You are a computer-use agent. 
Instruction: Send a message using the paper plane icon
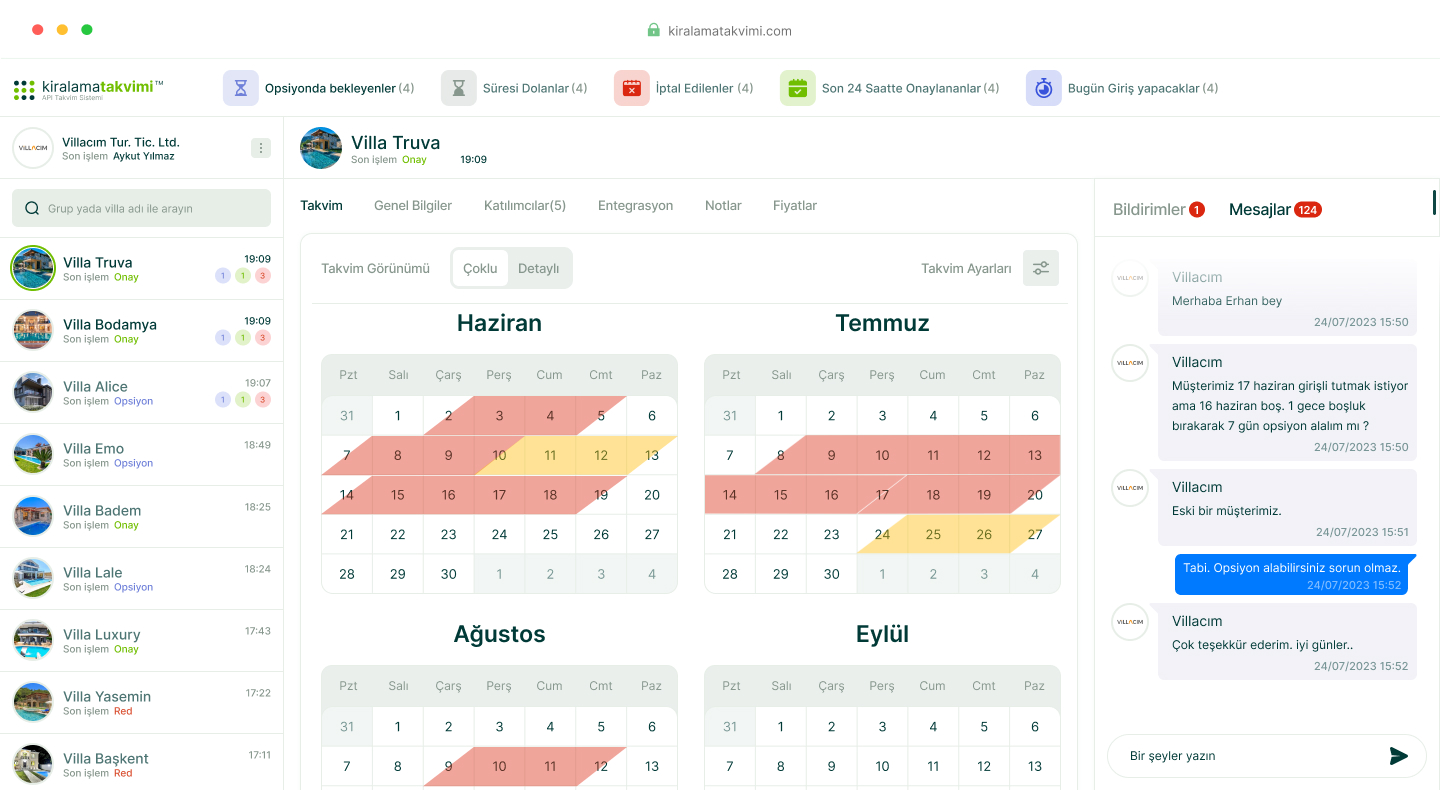[x=1399, y=756]
